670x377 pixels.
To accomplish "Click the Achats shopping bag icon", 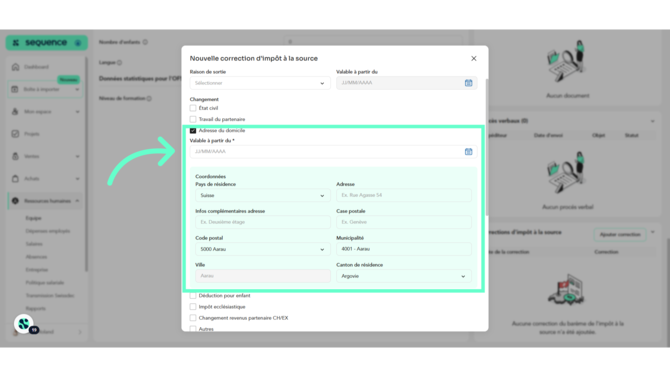I will [x=15, y=179].
